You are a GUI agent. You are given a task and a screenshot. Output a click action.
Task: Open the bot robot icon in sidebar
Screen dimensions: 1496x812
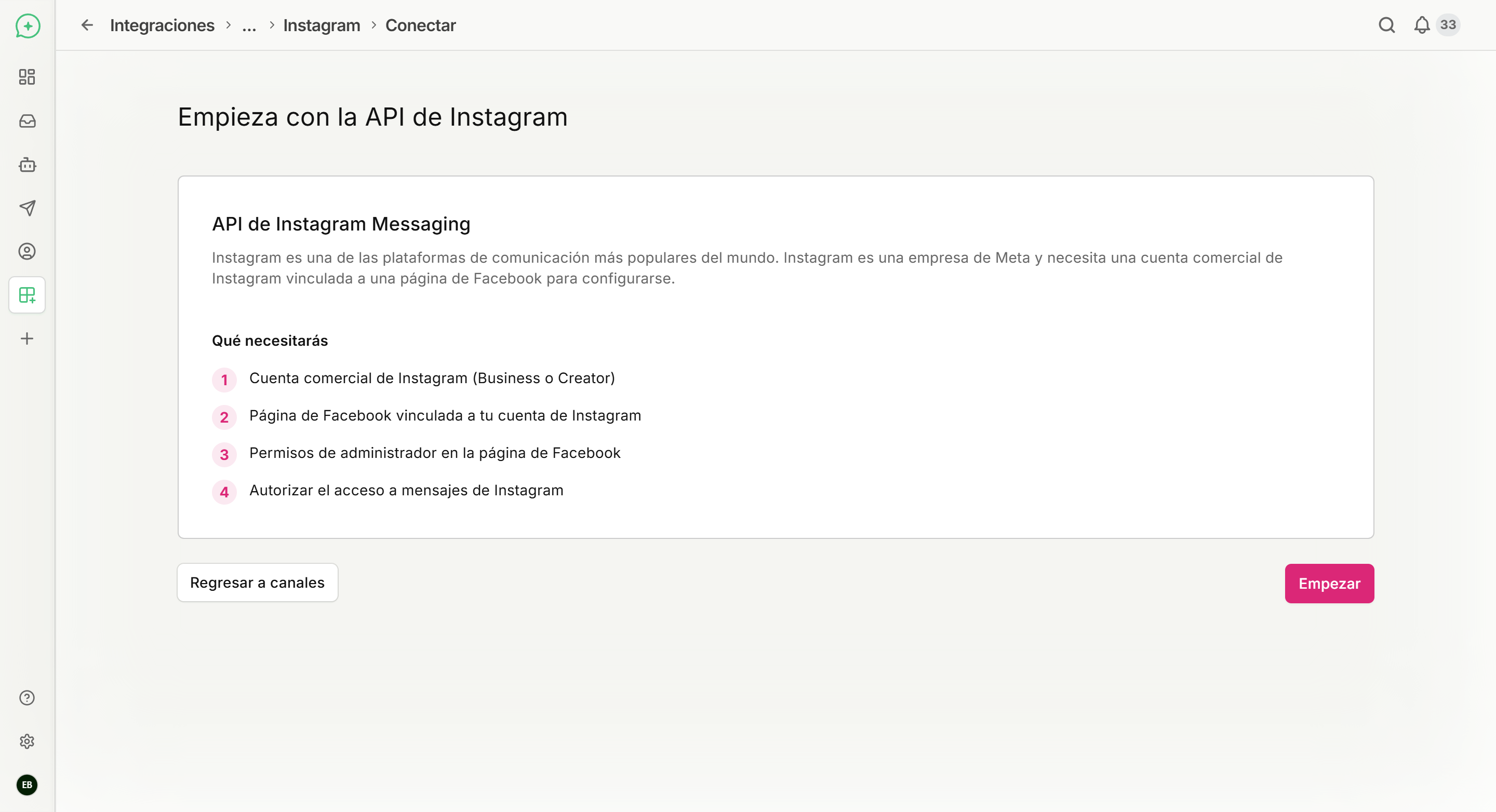coord(28,165)
